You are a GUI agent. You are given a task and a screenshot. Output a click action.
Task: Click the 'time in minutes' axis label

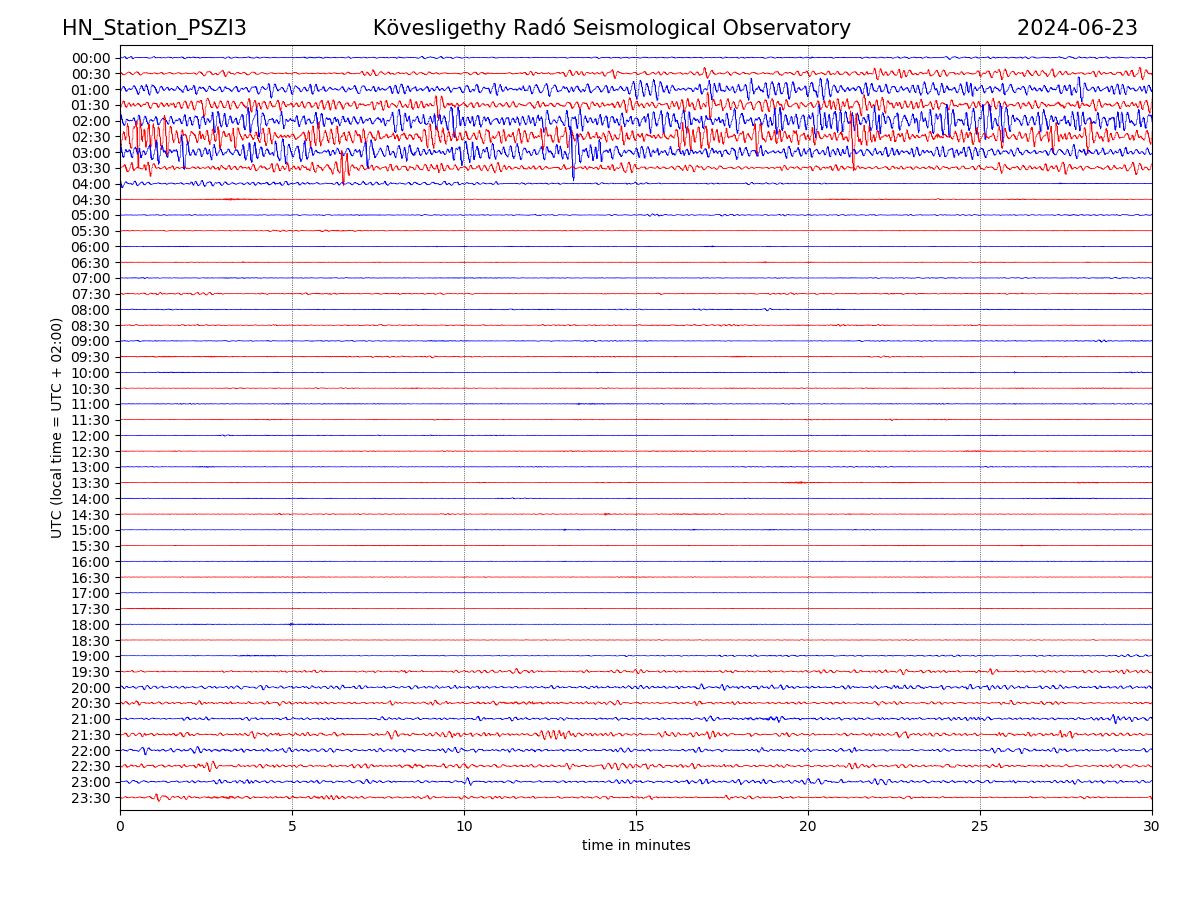636,845
